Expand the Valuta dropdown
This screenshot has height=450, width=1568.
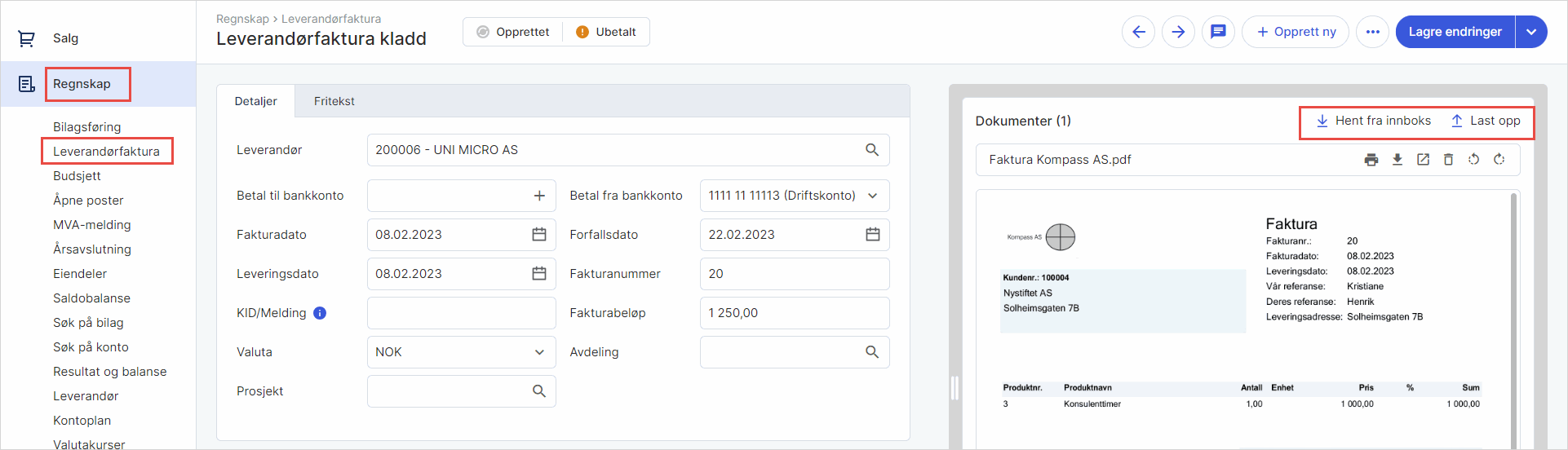(x=539, y=352)
